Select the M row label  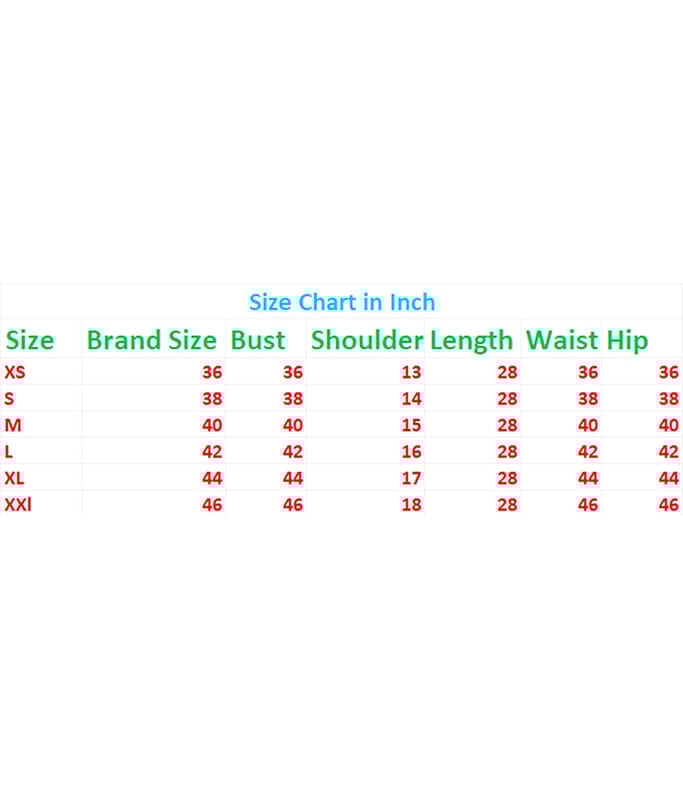13,425
